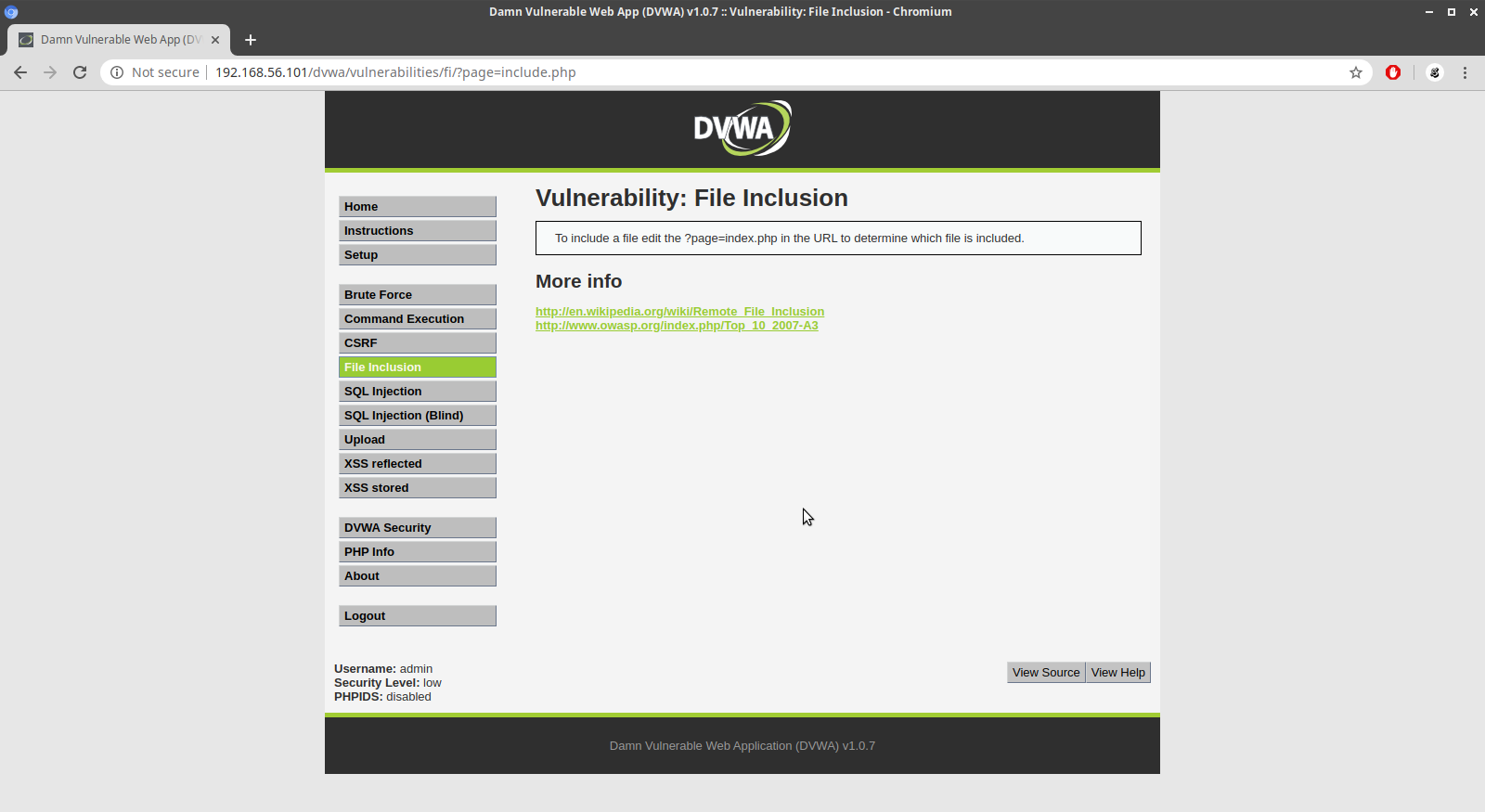
Task: Click the 'Security Level: low' text
Action: point(388,683)
